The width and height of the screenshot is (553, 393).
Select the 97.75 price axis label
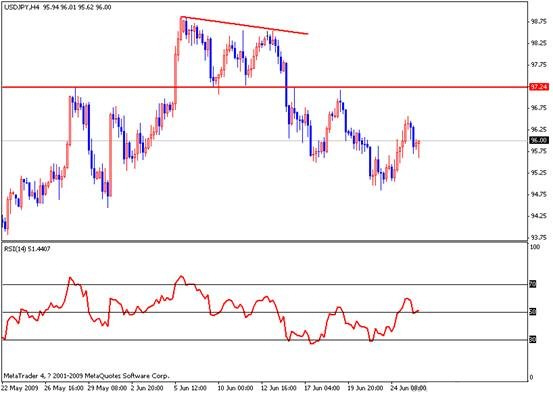tap(539, 65)
